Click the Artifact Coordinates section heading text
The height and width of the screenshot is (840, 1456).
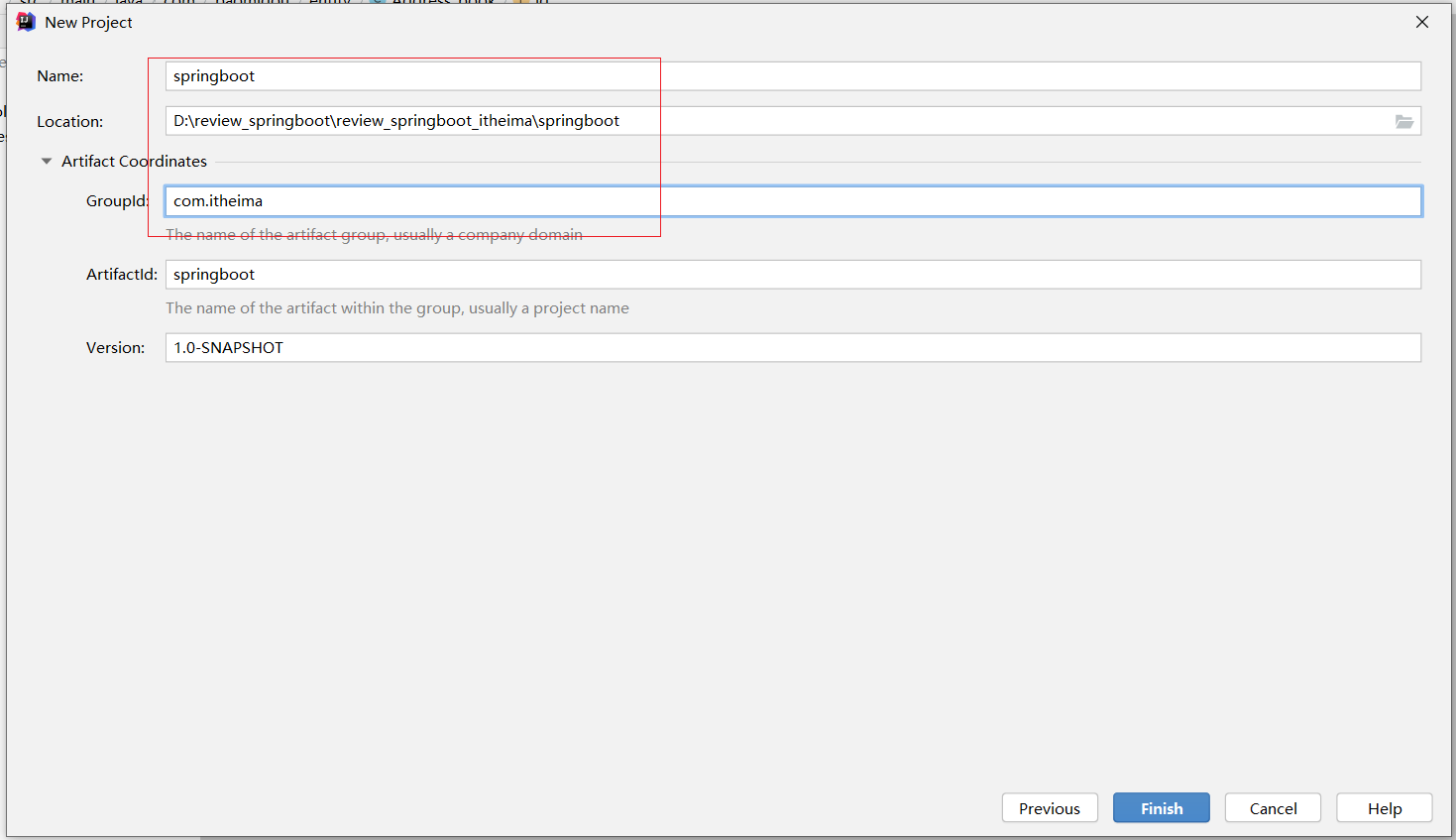pos(134,161)
